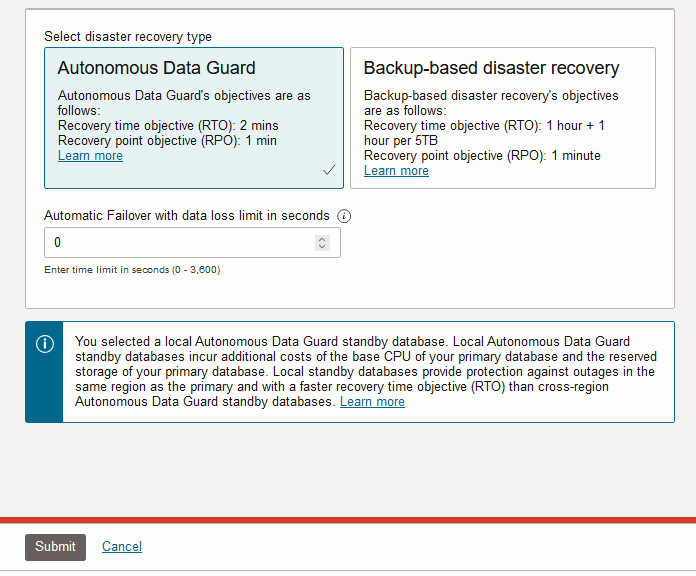696x576 pixels.
Task: Select the Autonomous Data Guard card
Action: (194, 118)
